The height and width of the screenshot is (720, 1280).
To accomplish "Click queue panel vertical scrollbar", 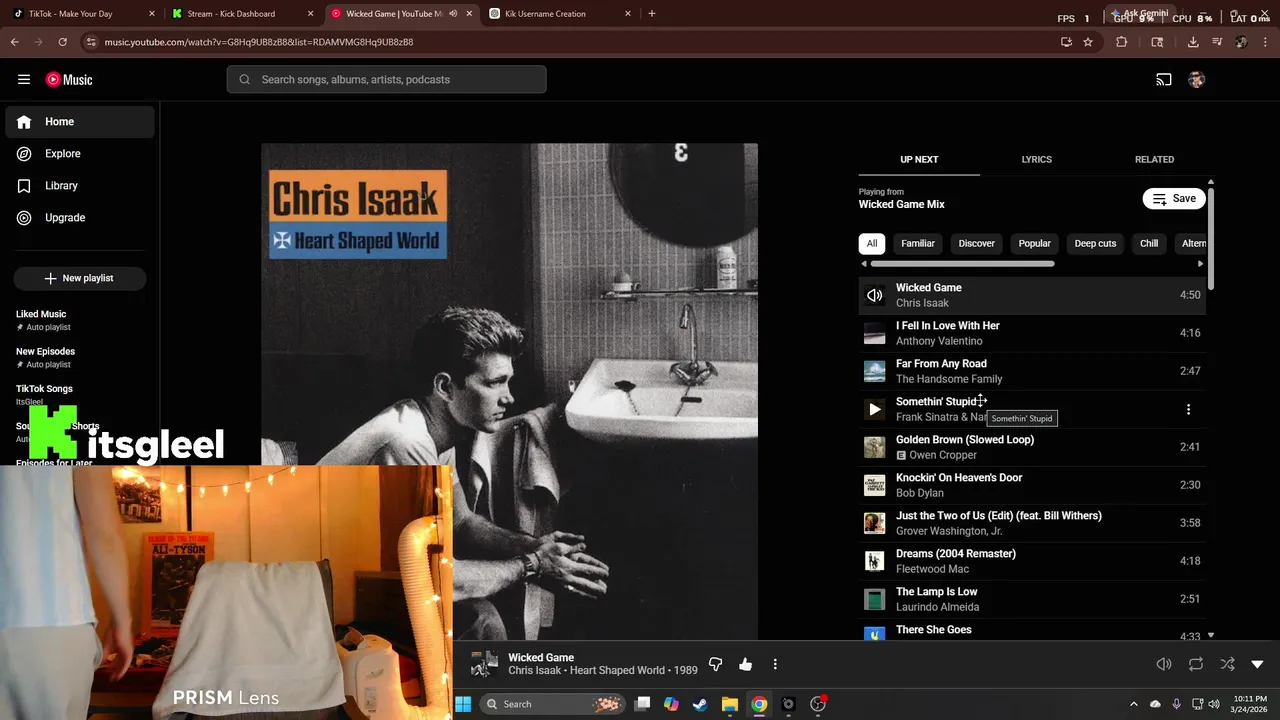I will (1211, 238).
